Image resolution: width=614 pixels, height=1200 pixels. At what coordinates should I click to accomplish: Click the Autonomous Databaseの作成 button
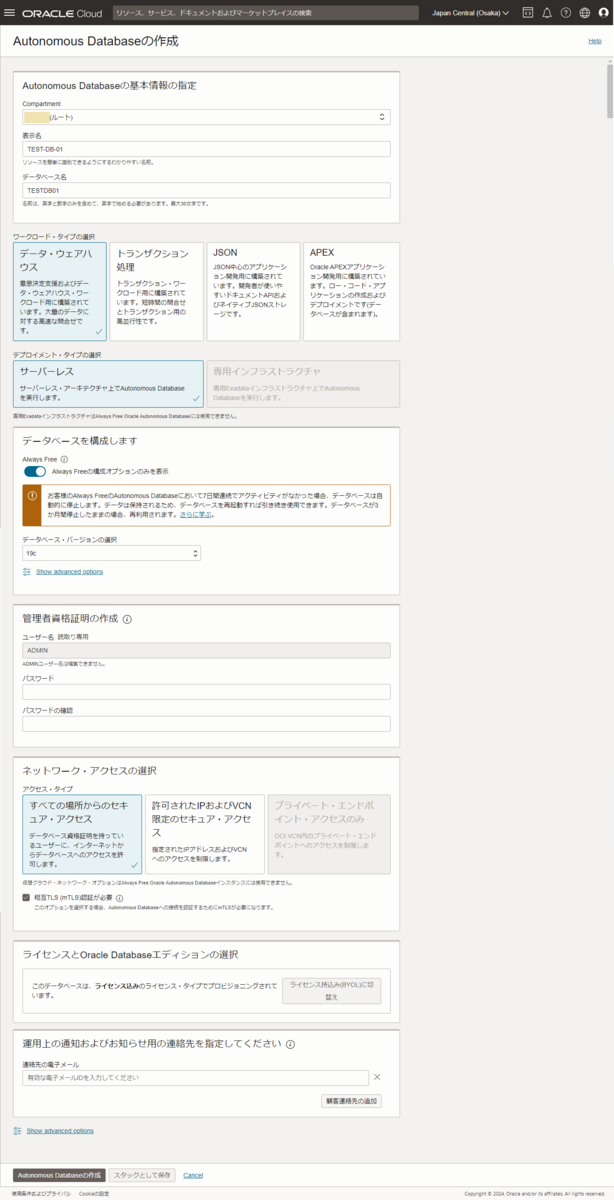tap(60, 1175)
